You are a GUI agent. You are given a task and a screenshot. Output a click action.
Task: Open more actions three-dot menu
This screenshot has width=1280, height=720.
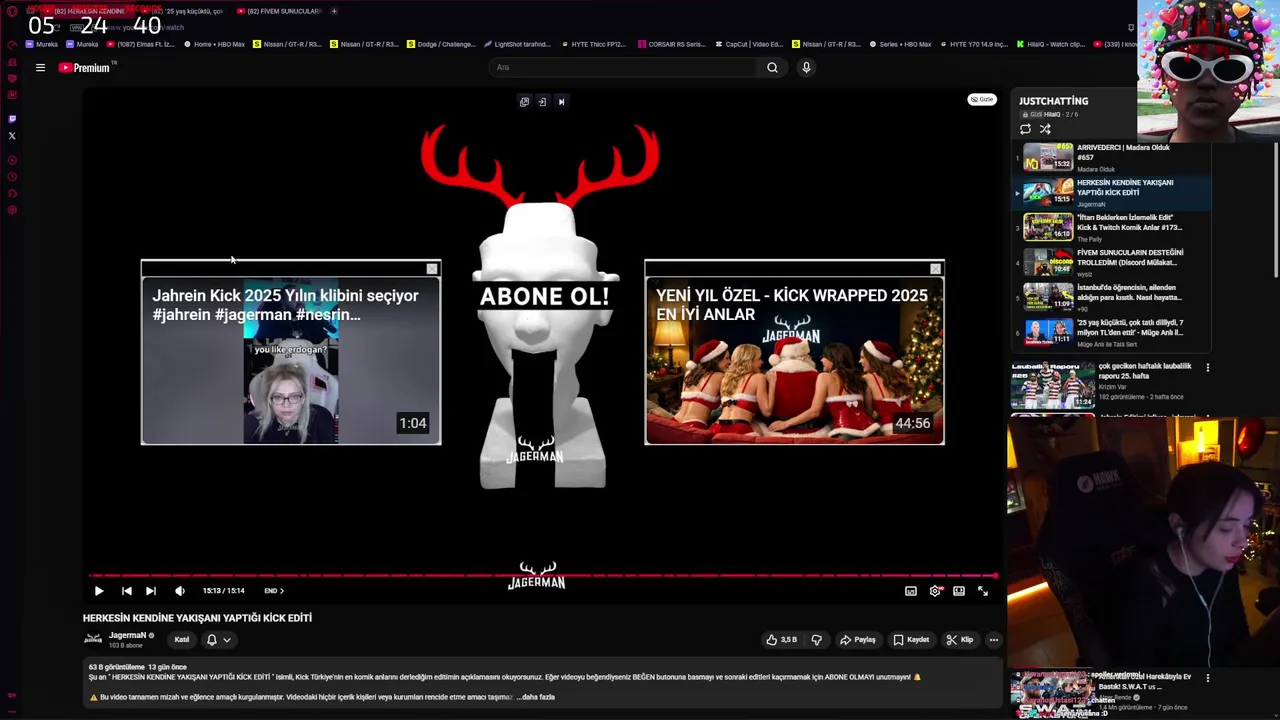tap(993, 640)
